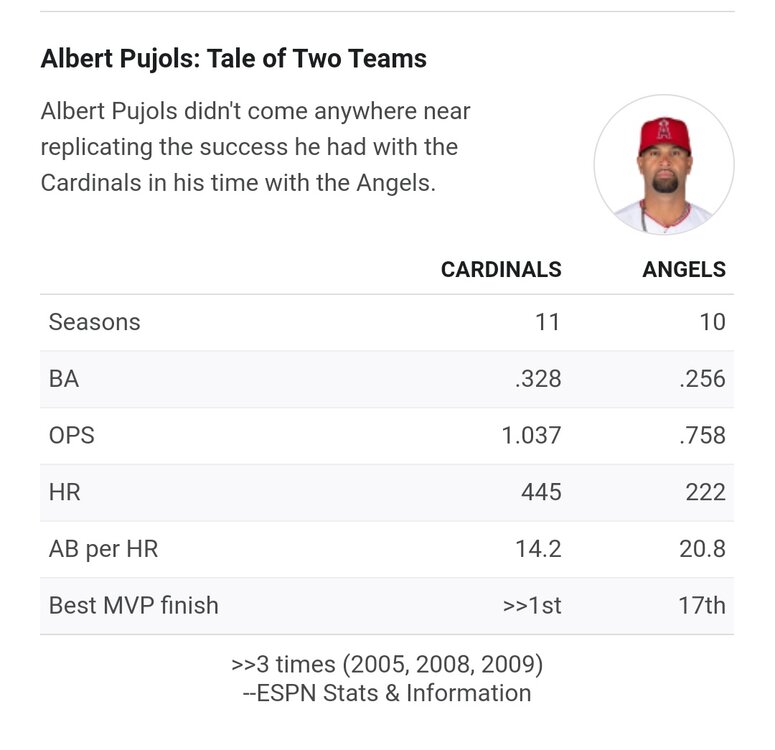Click the ">>3 times (2005, 2008, 2009)" footnote
This screenshot has width=775, height=750.
tap(387, 666)
